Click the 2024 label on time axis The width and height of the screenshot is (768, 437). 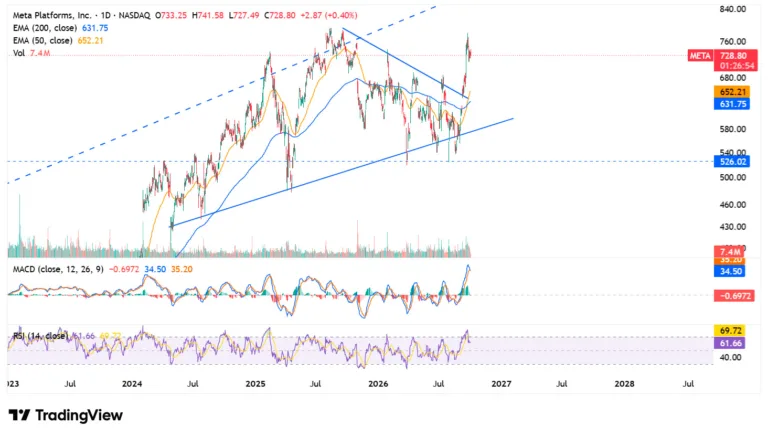click(x=132, y=384)
